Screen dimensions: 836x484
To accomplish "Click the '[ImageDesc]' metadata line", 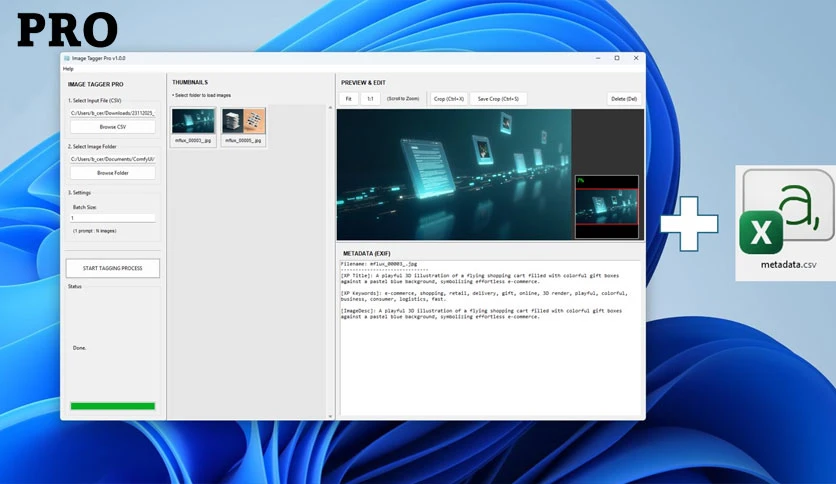I will tap(481, 313).
